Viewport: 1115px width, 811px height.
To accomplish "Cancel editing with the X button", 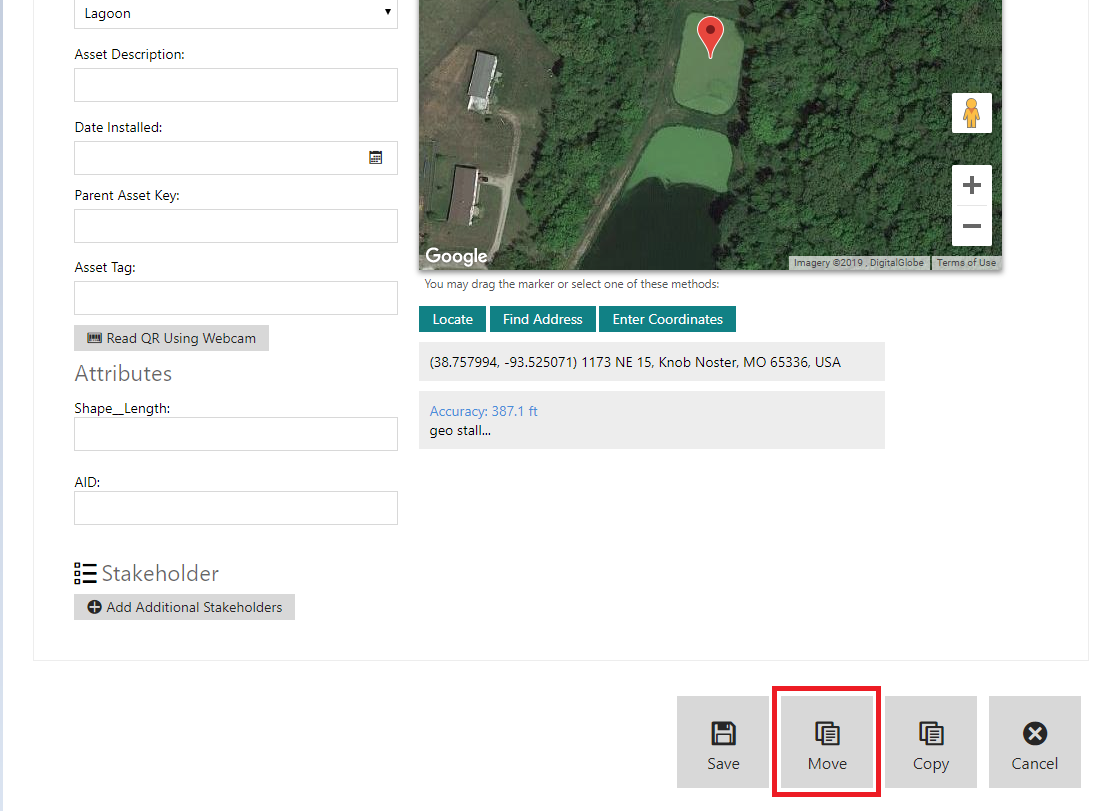I will 1034,742.
